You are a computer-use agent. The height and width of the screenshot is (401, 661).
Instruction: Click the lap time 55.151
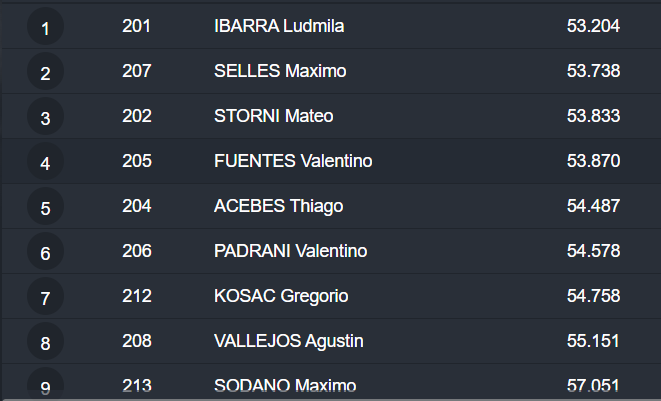pyautogui.click(x=593, y=341)
